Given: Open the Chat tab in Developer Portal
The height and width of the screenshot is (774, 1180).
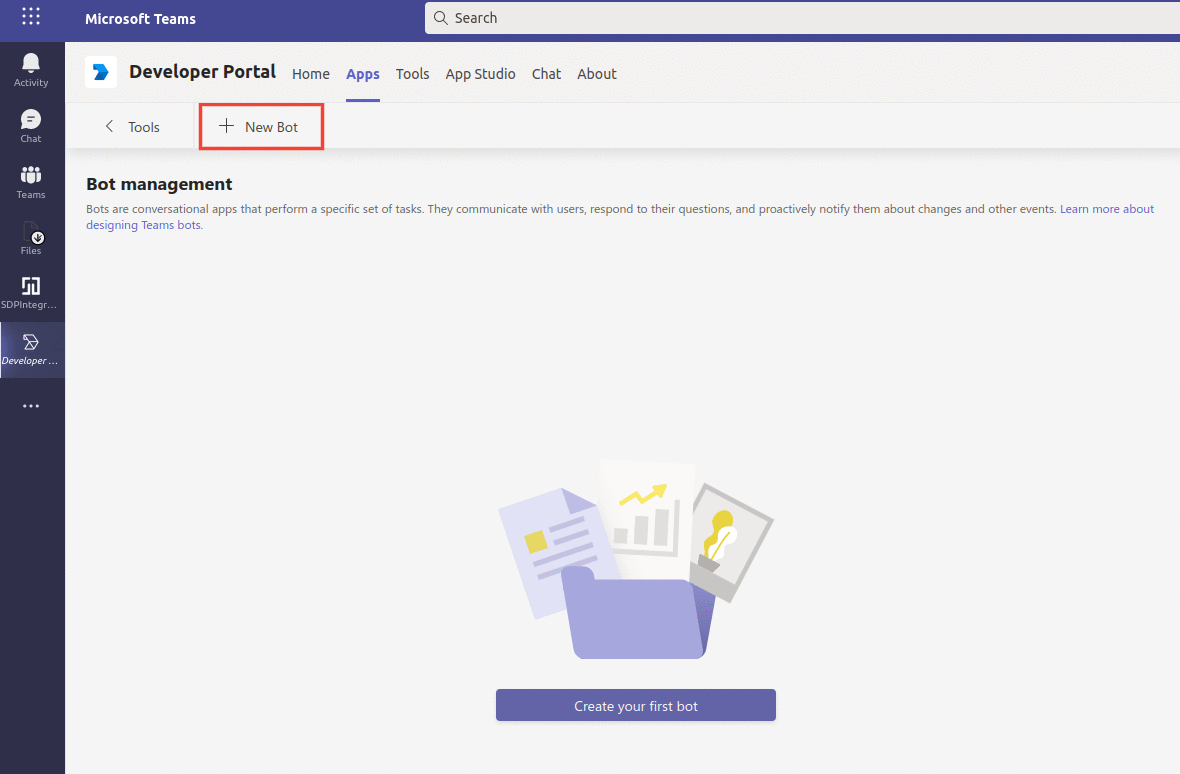Looking at the screenshot, I should 546,74.
